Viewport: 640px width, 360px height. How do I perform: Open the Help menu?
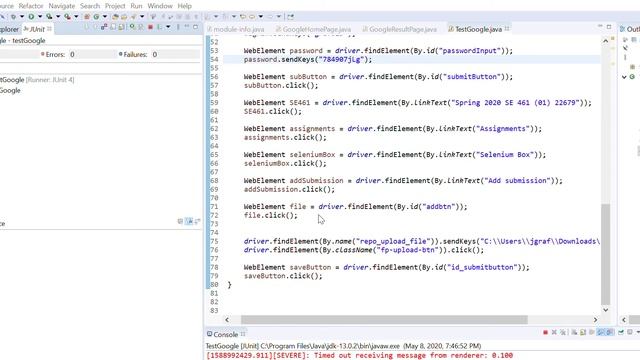184,6
